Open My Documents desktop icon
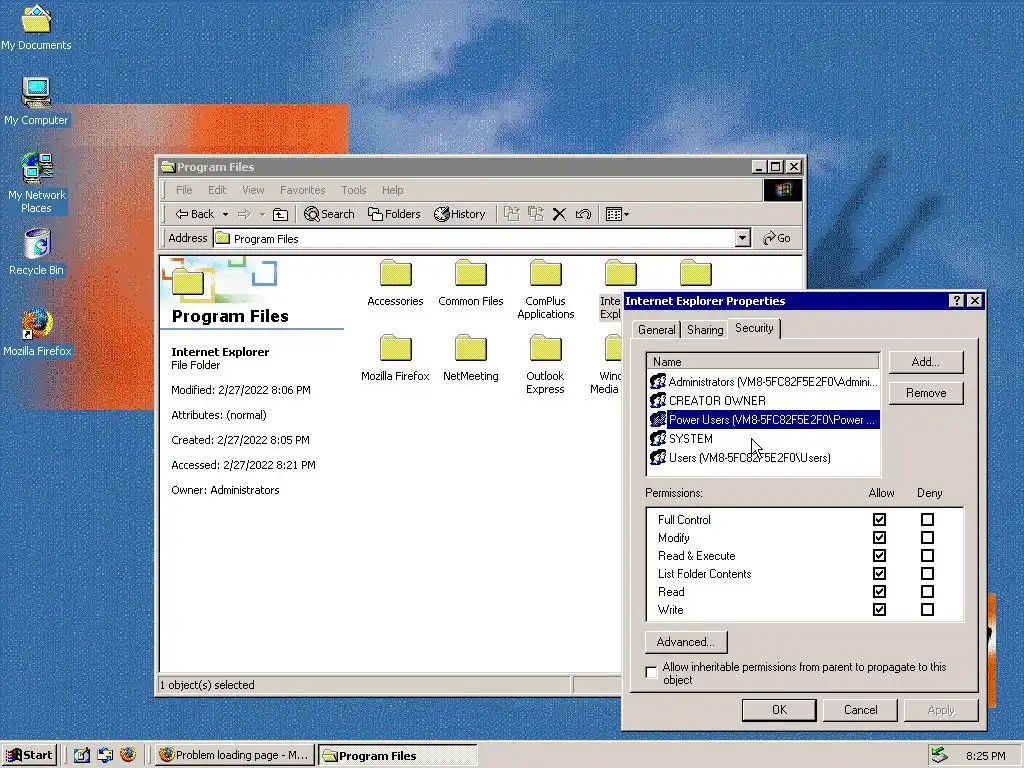This screenshot has width=1024, height=768. click(x=36, y=27)
